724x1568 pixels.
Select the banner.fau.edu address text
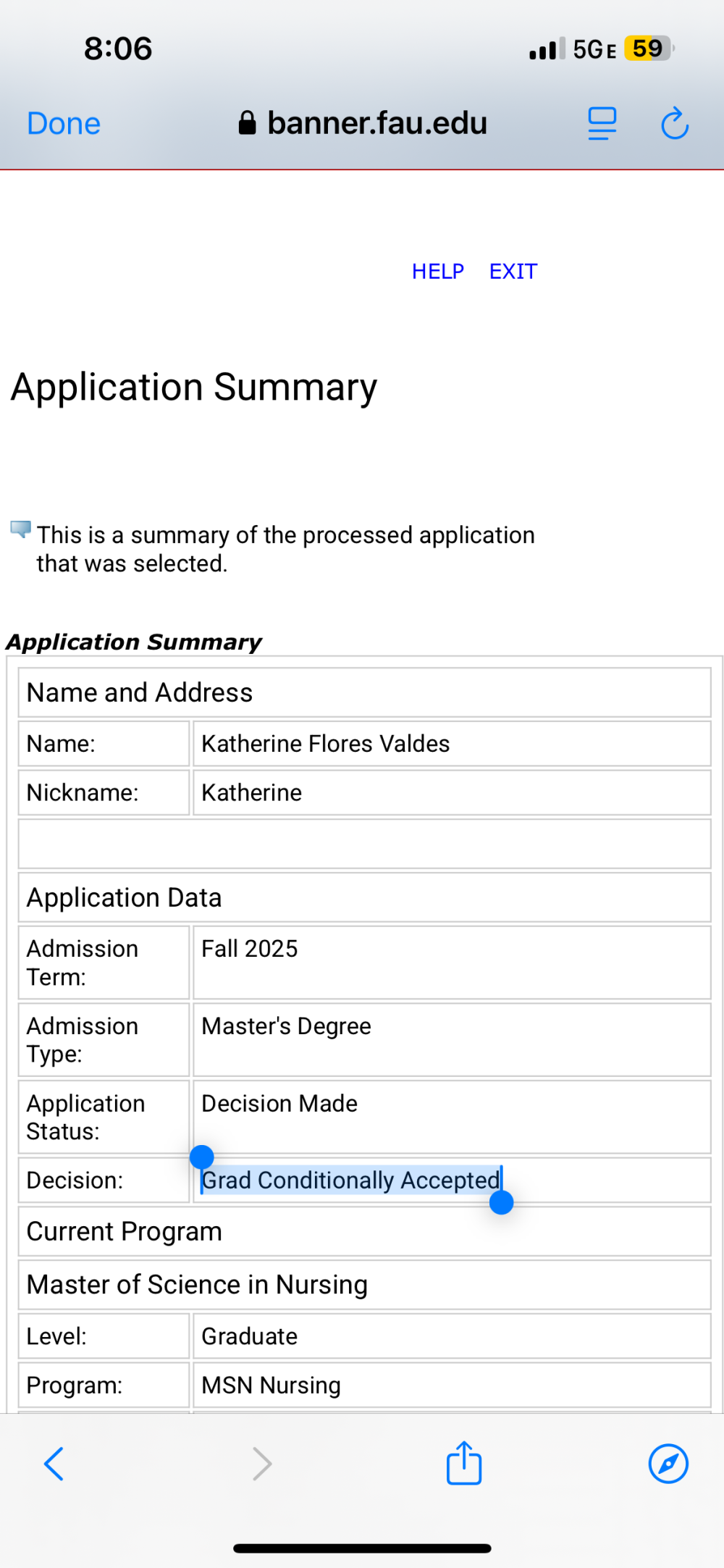377,123
